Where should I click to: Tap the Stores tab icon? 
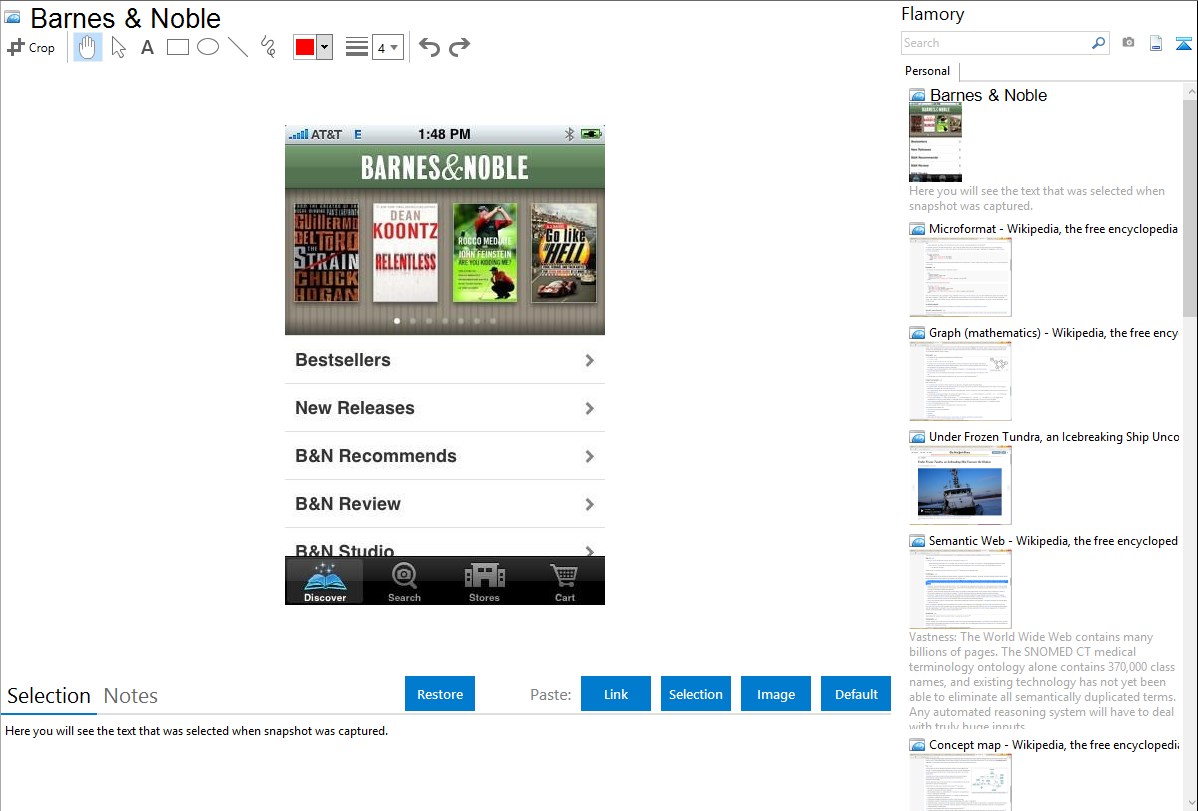click(x=484, y=582)
